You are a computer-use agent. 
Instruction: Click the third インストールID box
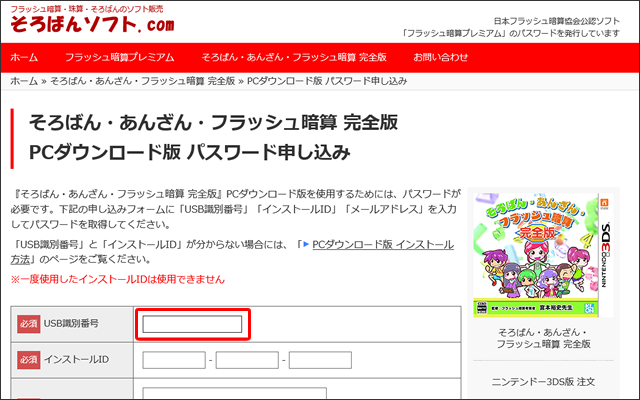point(320,360)
